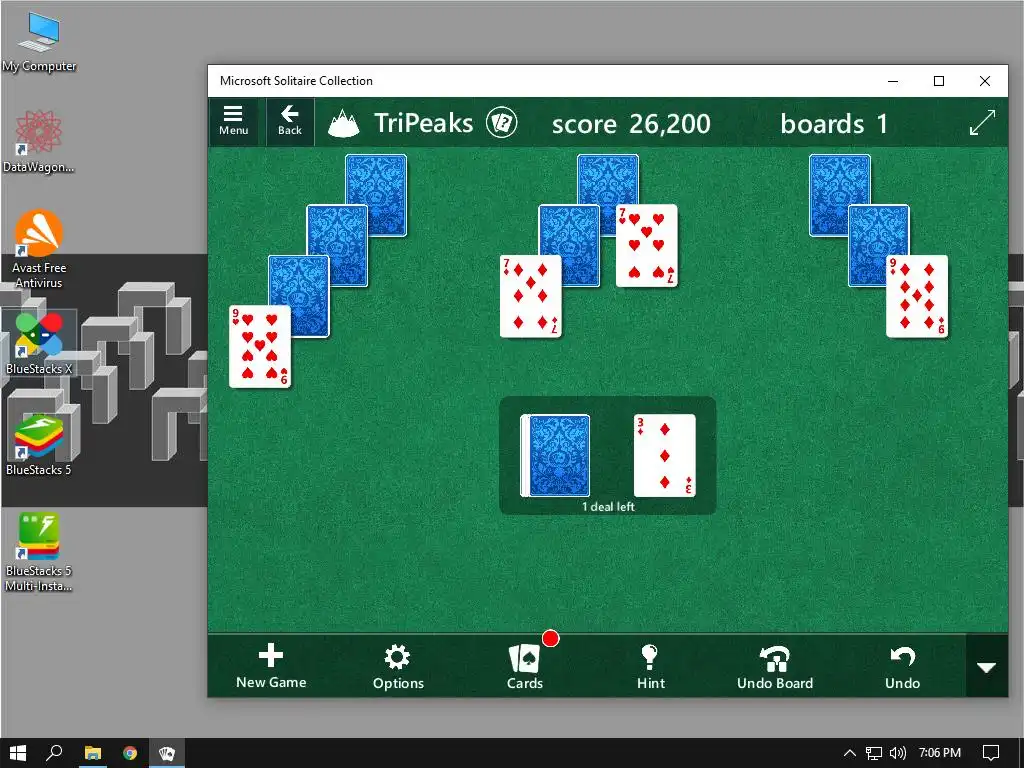
Task: Click the round cards badge beside TriPeaks
Action: click(501, 122)
